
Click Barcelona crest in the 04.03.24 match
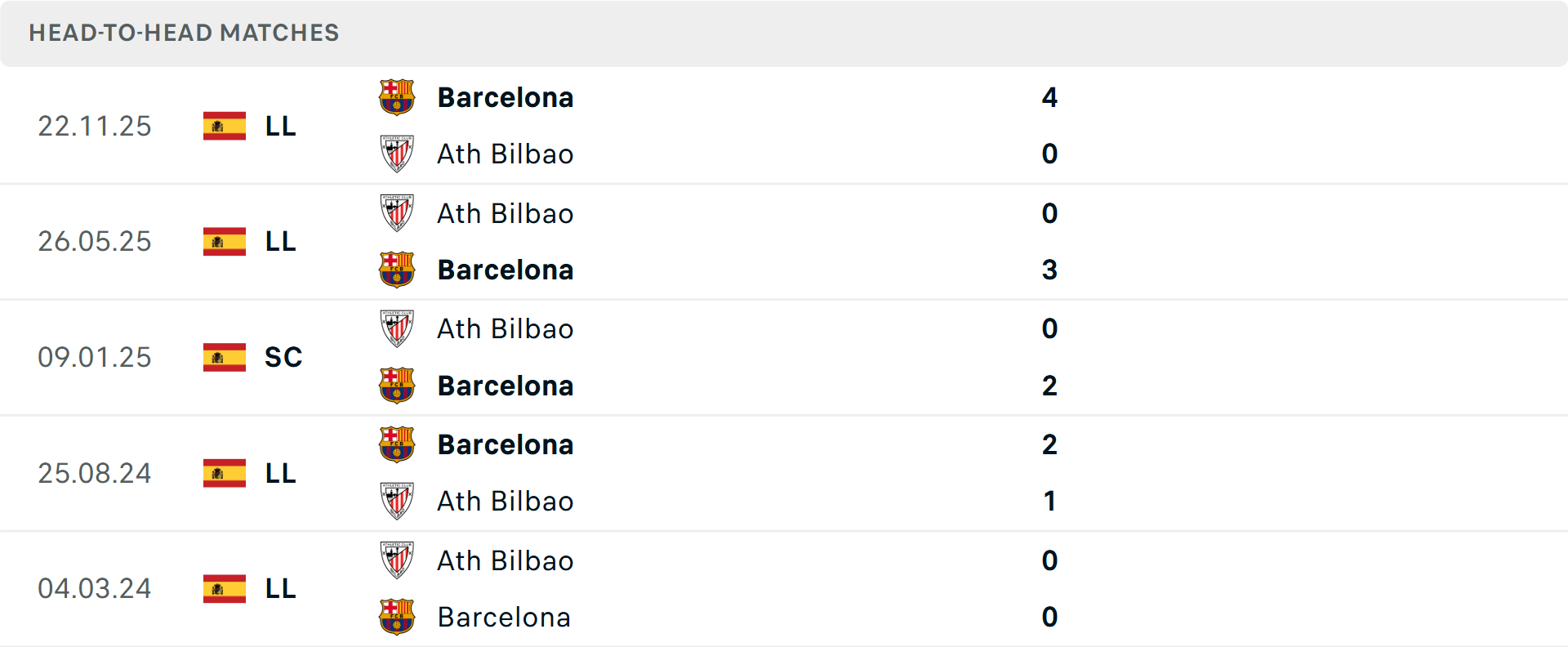[x=397, y=617]
